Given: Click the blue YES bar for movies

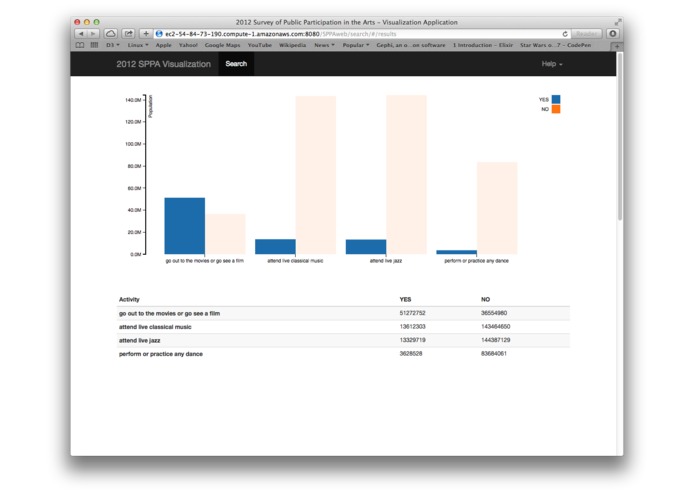Looking at the screenshot, I should tap(185, 226).
